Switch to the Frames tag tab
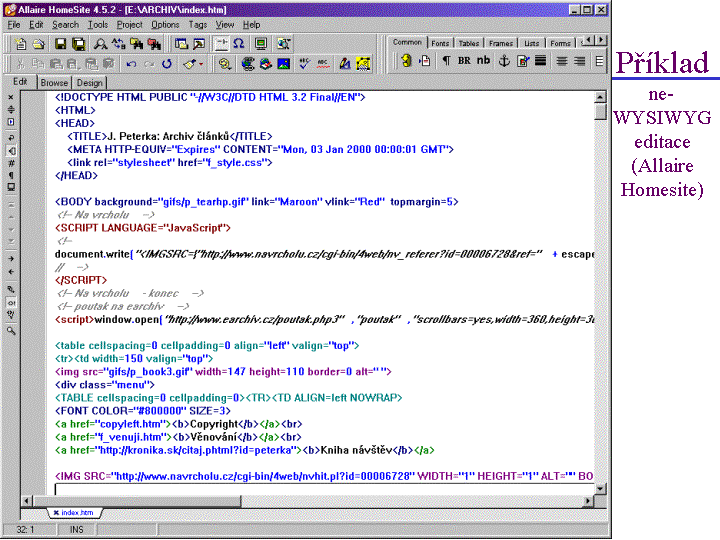The height and width of the screenshot is (540, 720). pos(501,43)
